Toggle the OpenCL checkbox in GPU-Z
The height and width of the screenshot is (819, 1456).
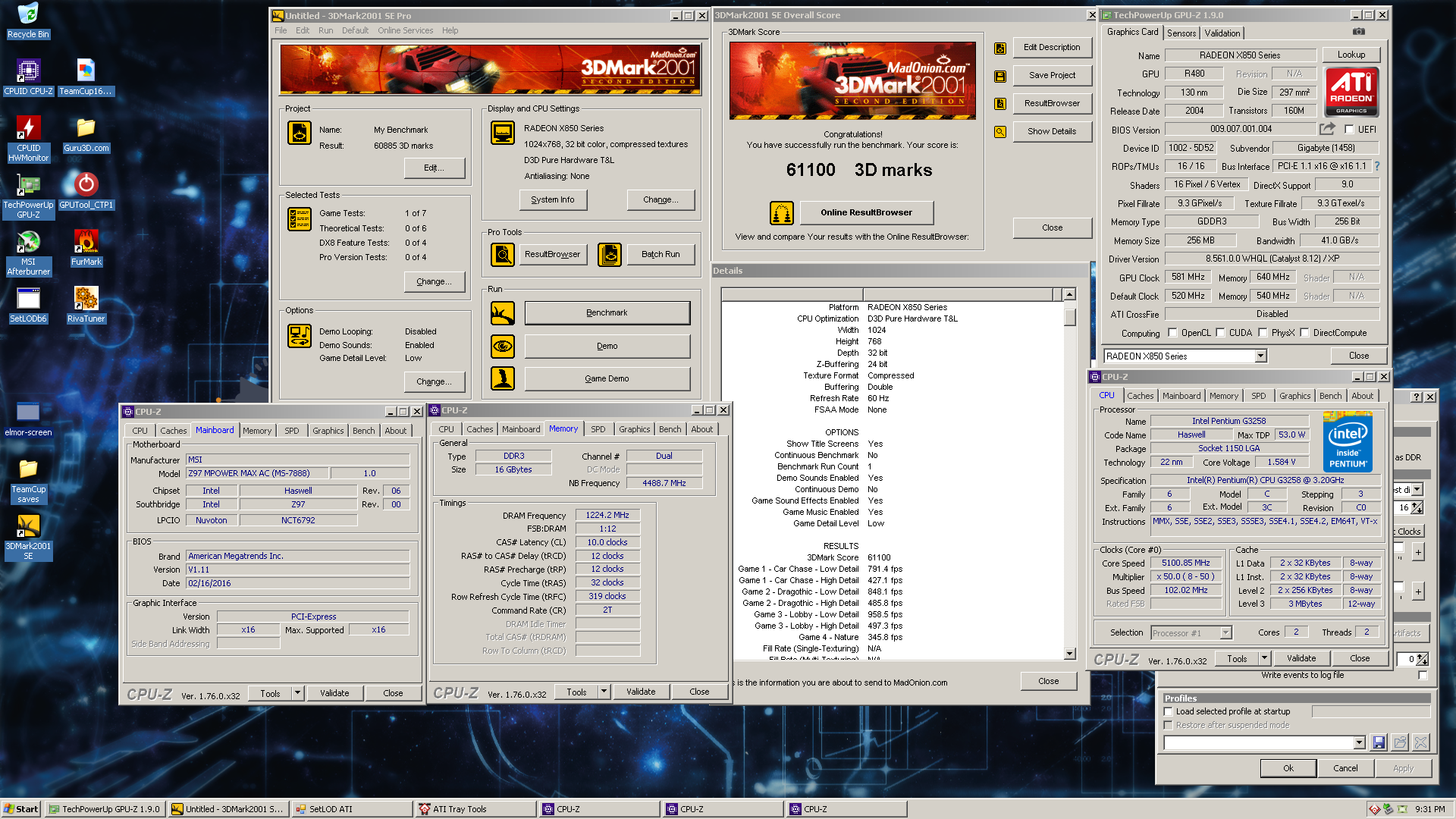tap(1172, 333)
